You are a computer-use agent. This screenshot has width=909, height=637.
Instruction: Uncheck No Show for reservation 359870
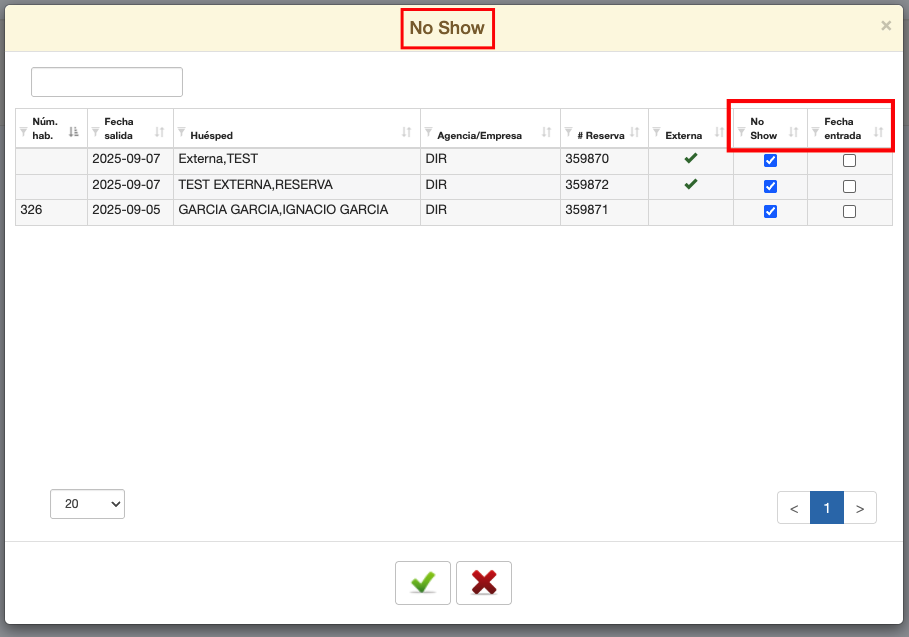coord(770,161)
